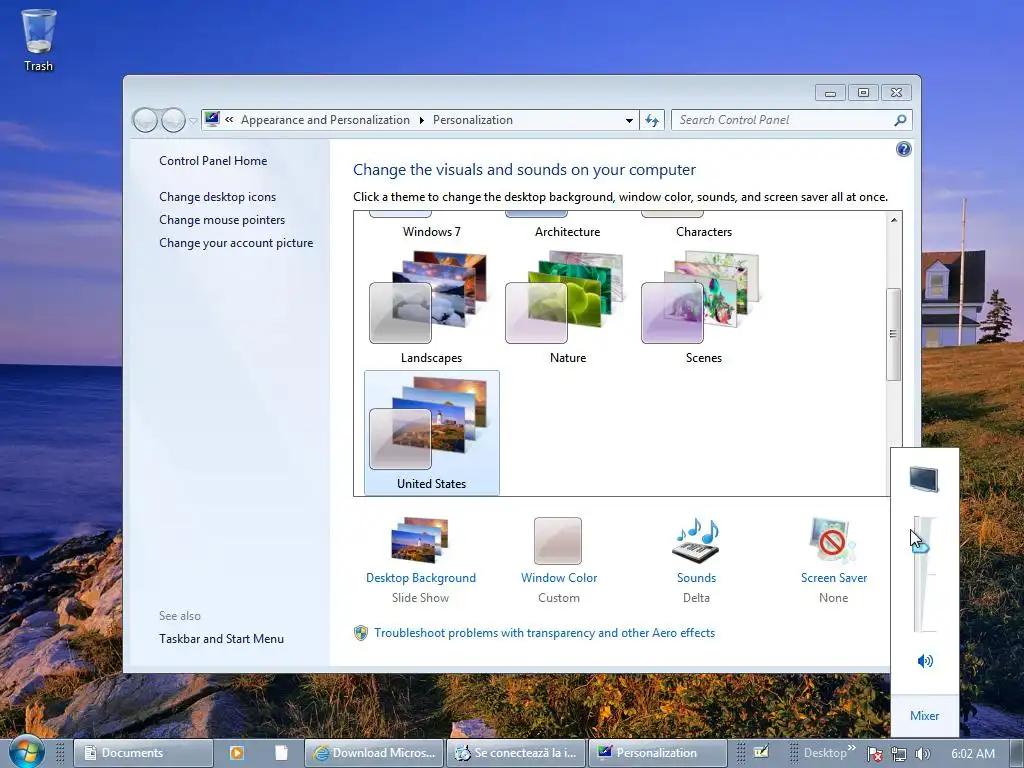Screen dimensions: 1024x768
Task: Click the Desktop Background link text
Action: coord(421,578)
